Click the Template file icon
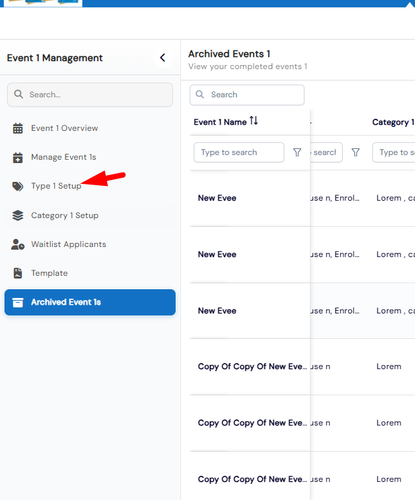The height and width of the screenshot is (500, 415). tap(18, 273)
